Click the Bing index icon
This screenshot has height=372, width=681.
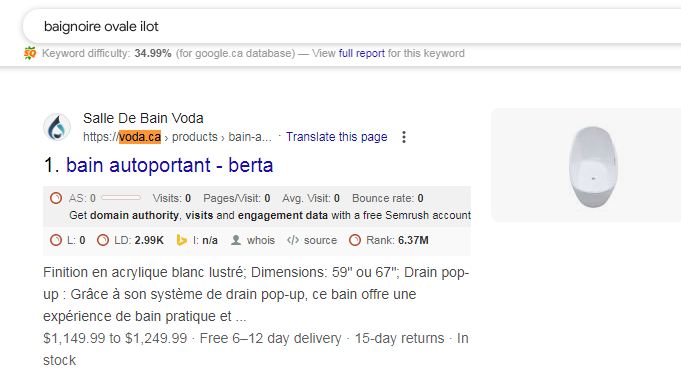point(182,240)
